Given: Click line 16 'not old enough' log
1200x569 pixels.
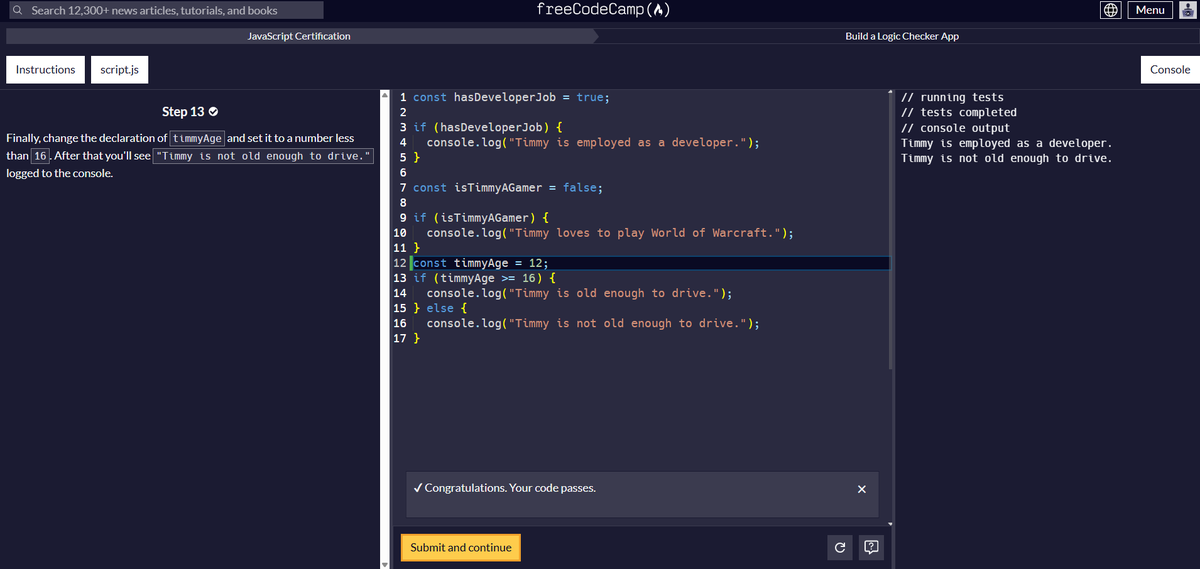Looking at the screenshot, I should click(x=593, y=323).
